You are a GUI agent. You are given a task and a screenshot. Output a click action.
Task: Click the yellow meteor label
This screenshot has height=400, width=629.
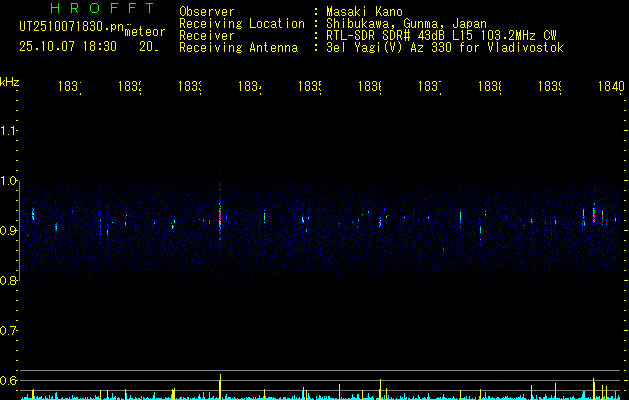(x=145, y=33)
